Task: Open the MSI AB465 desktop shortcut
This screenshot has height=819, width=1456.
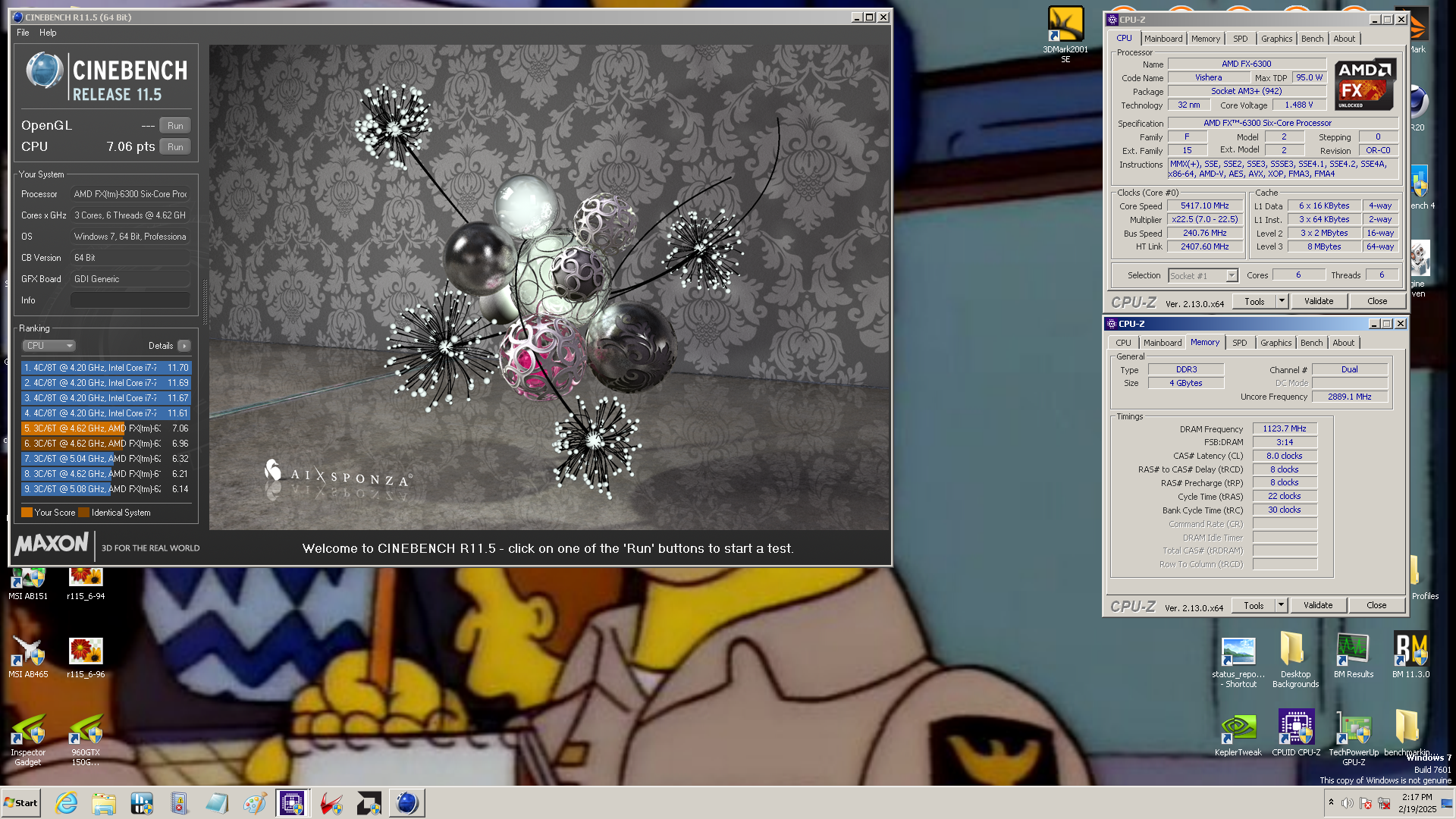Action: point(28,657)
